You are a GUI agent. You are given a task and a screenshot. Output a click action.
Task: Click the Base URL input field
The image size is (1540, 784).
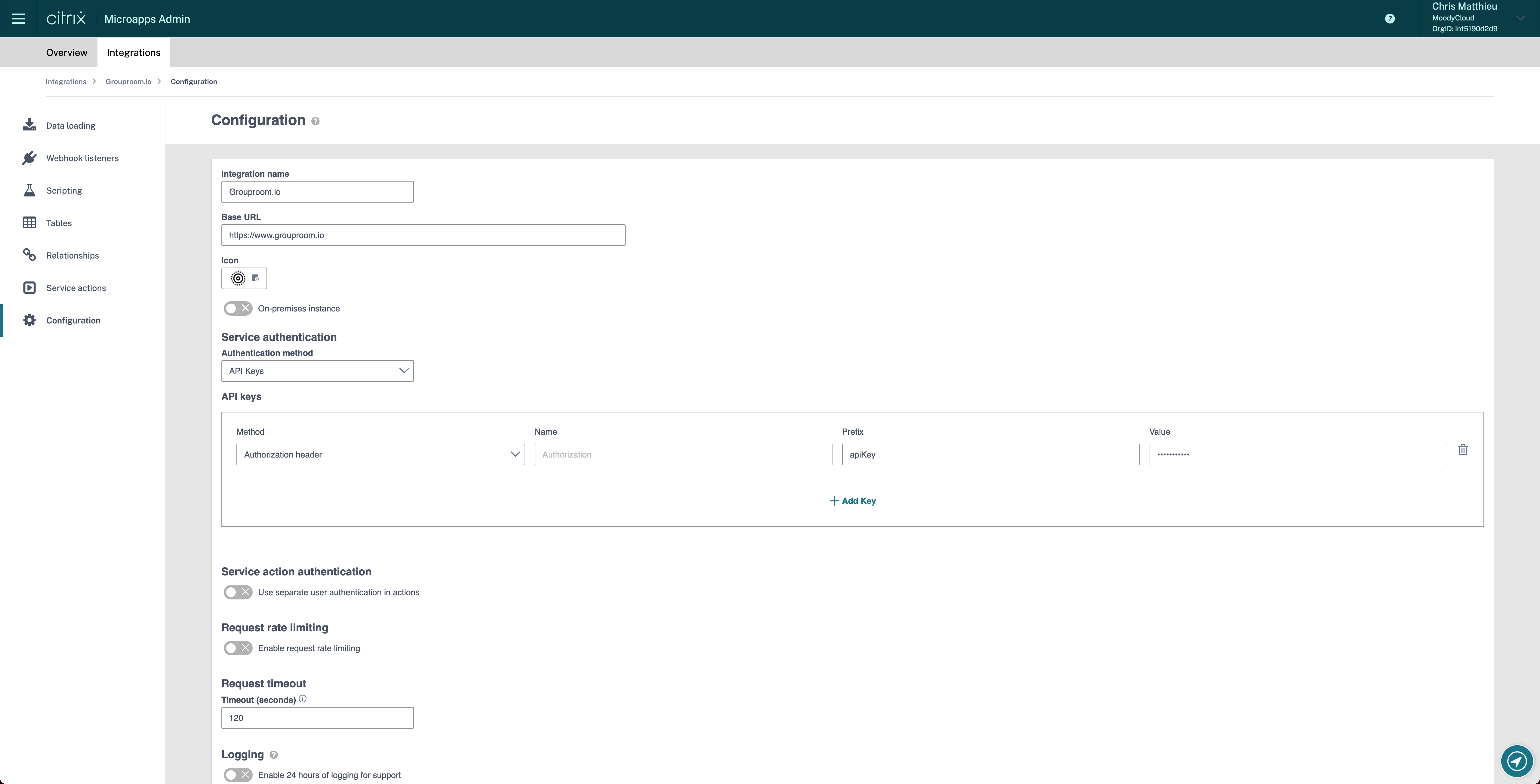point(423,235)
